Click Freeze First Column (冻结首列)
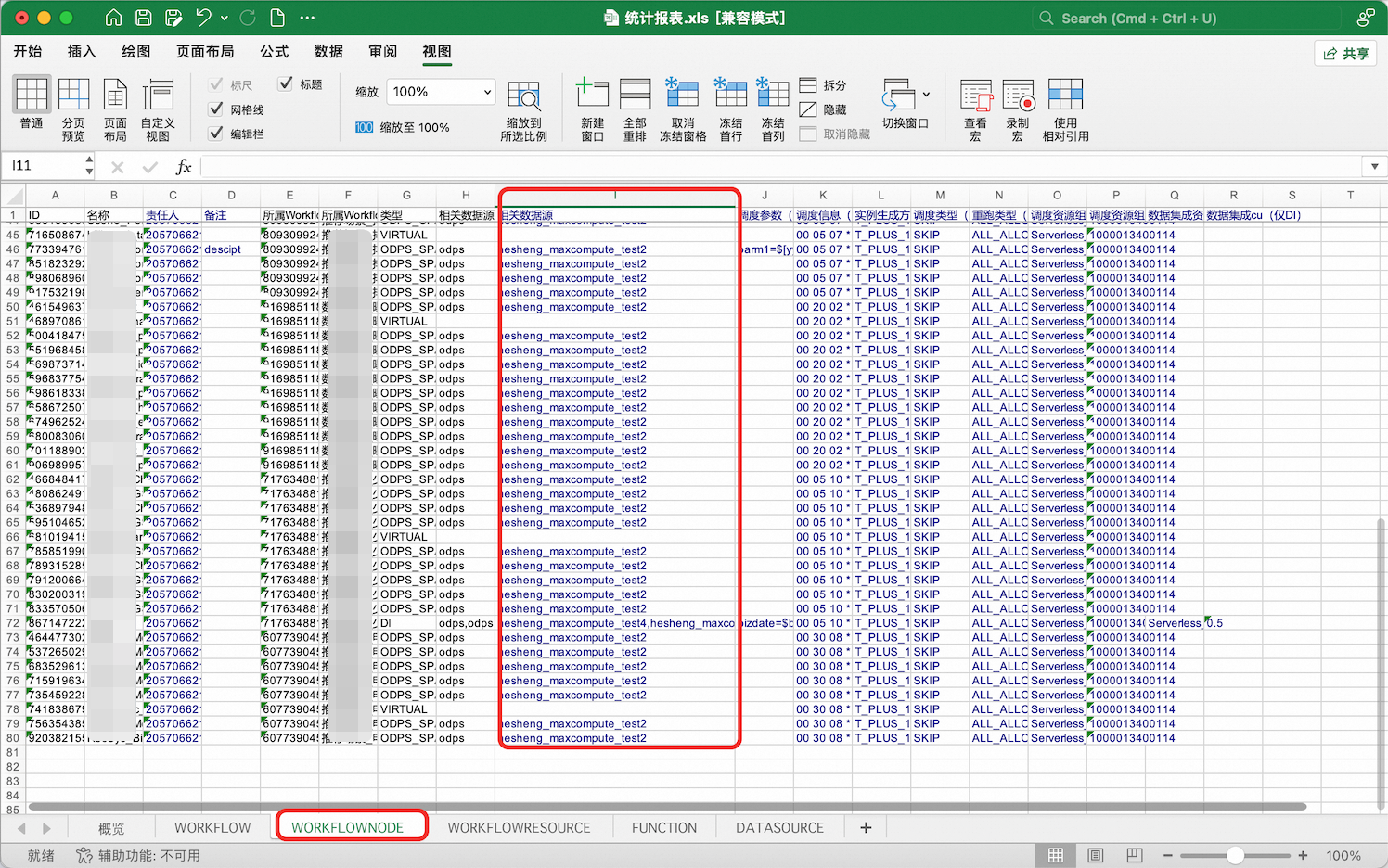Viewport: 1388px width, 868px height. point(773,109)
